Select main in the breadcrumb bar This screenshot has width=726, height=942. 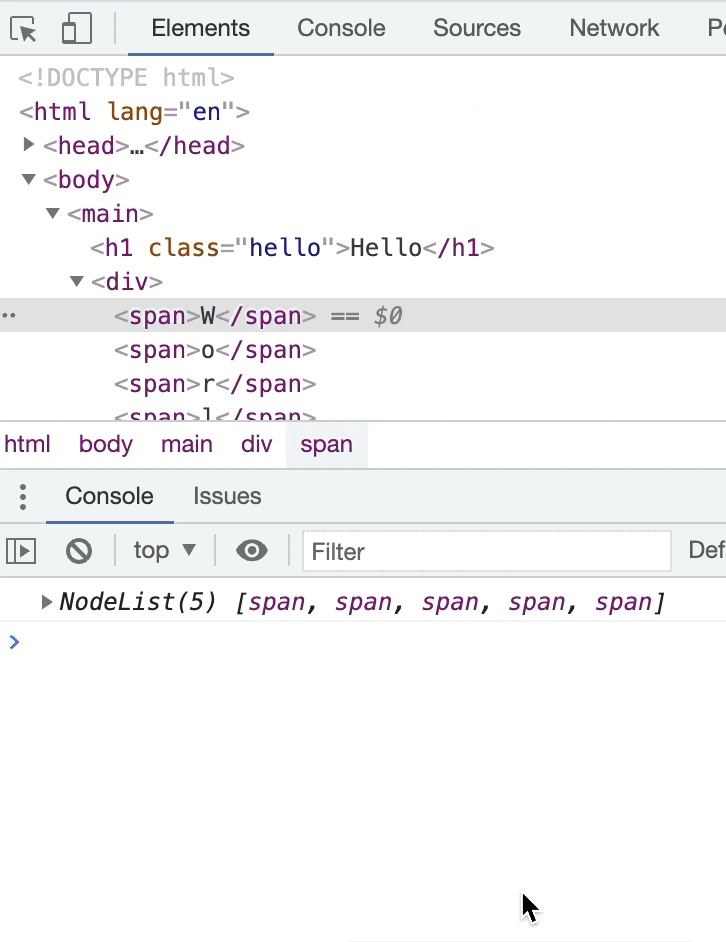[187, 445]
